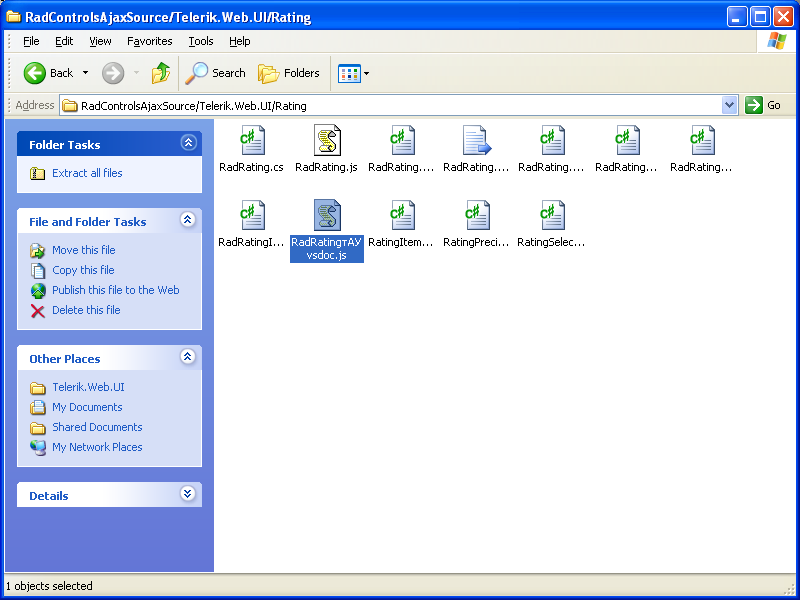
Task: Open the Help menu
Action: [x=239, y=41]
